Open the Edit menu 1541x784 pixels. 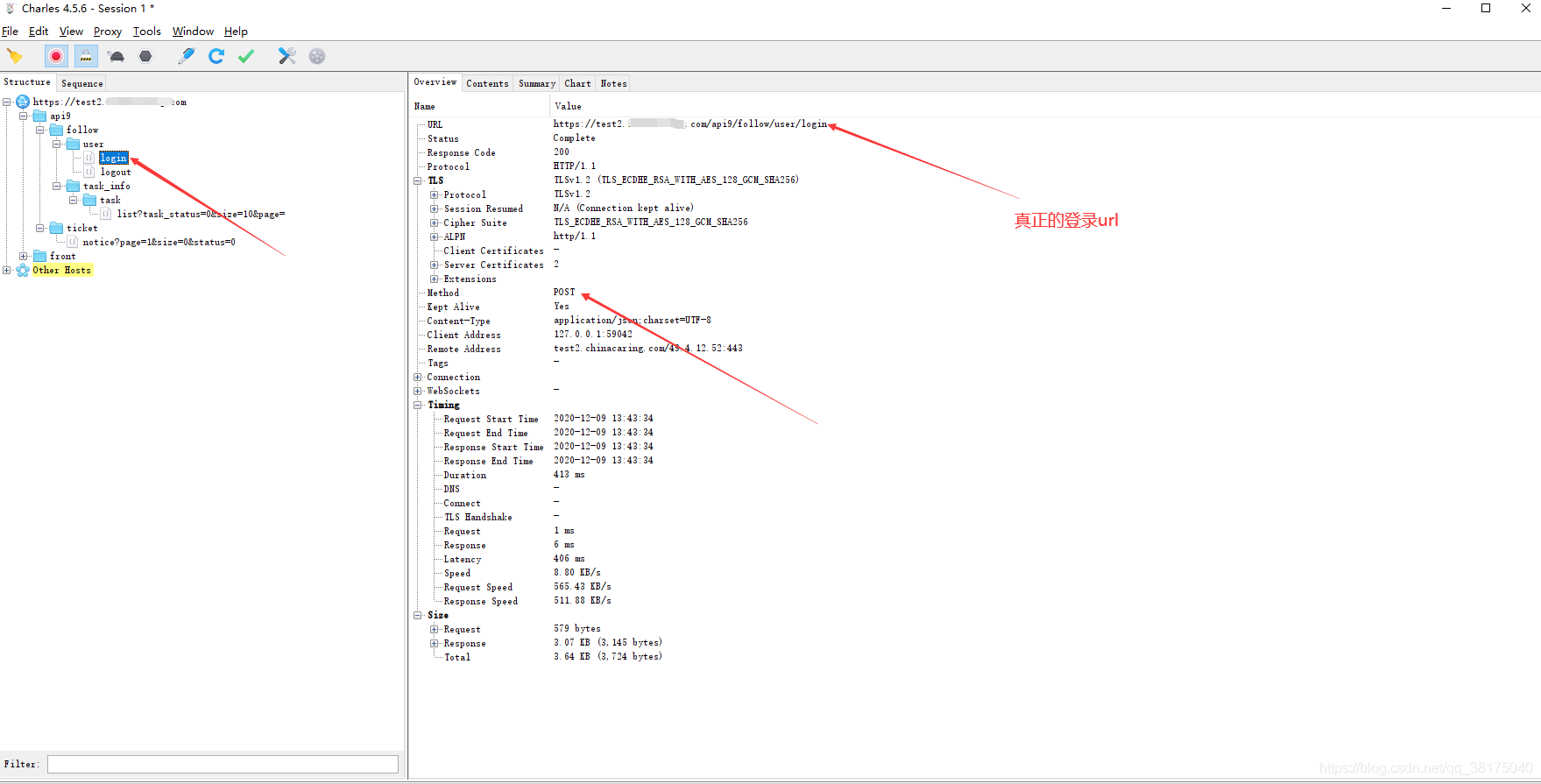pyautogui.click(x=39, y=32)
